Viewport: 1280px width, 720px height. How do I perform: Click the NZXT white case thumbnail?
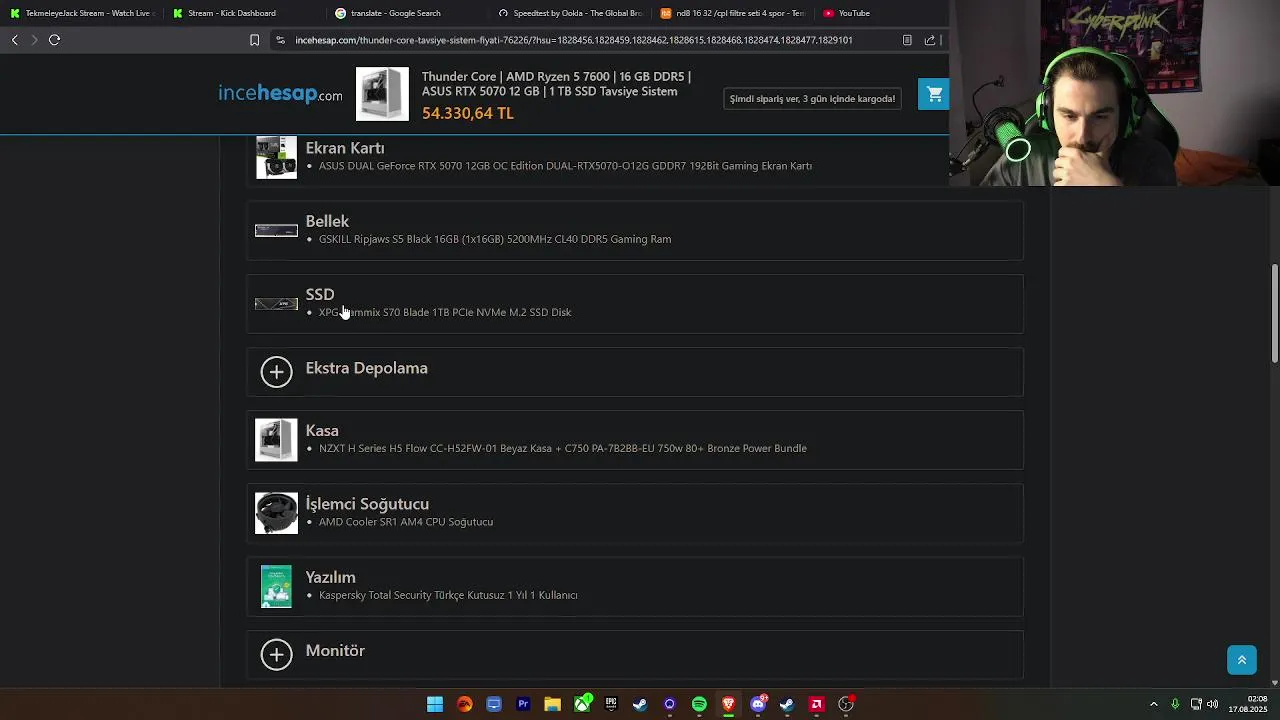tap(276, 440)
